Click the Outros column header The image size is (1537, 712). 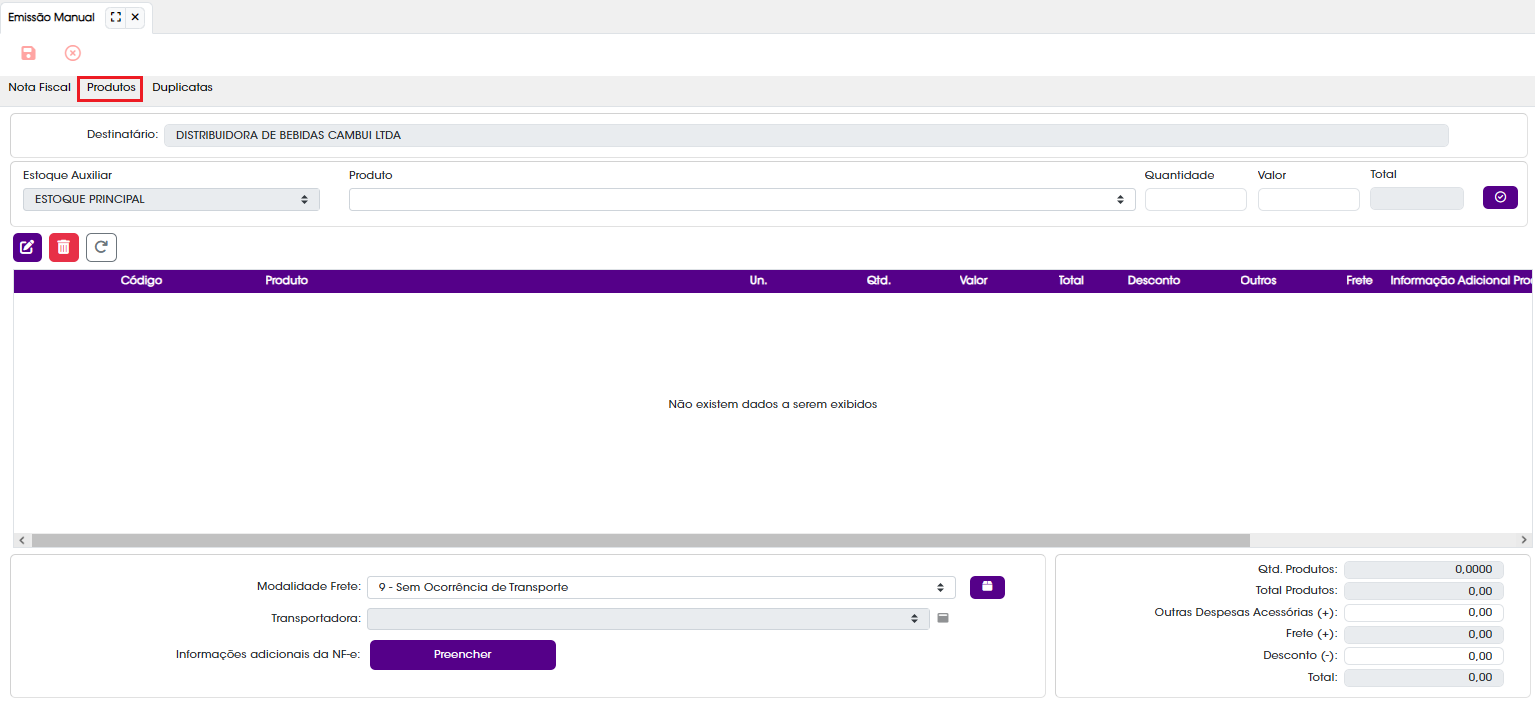point(1258,281)
